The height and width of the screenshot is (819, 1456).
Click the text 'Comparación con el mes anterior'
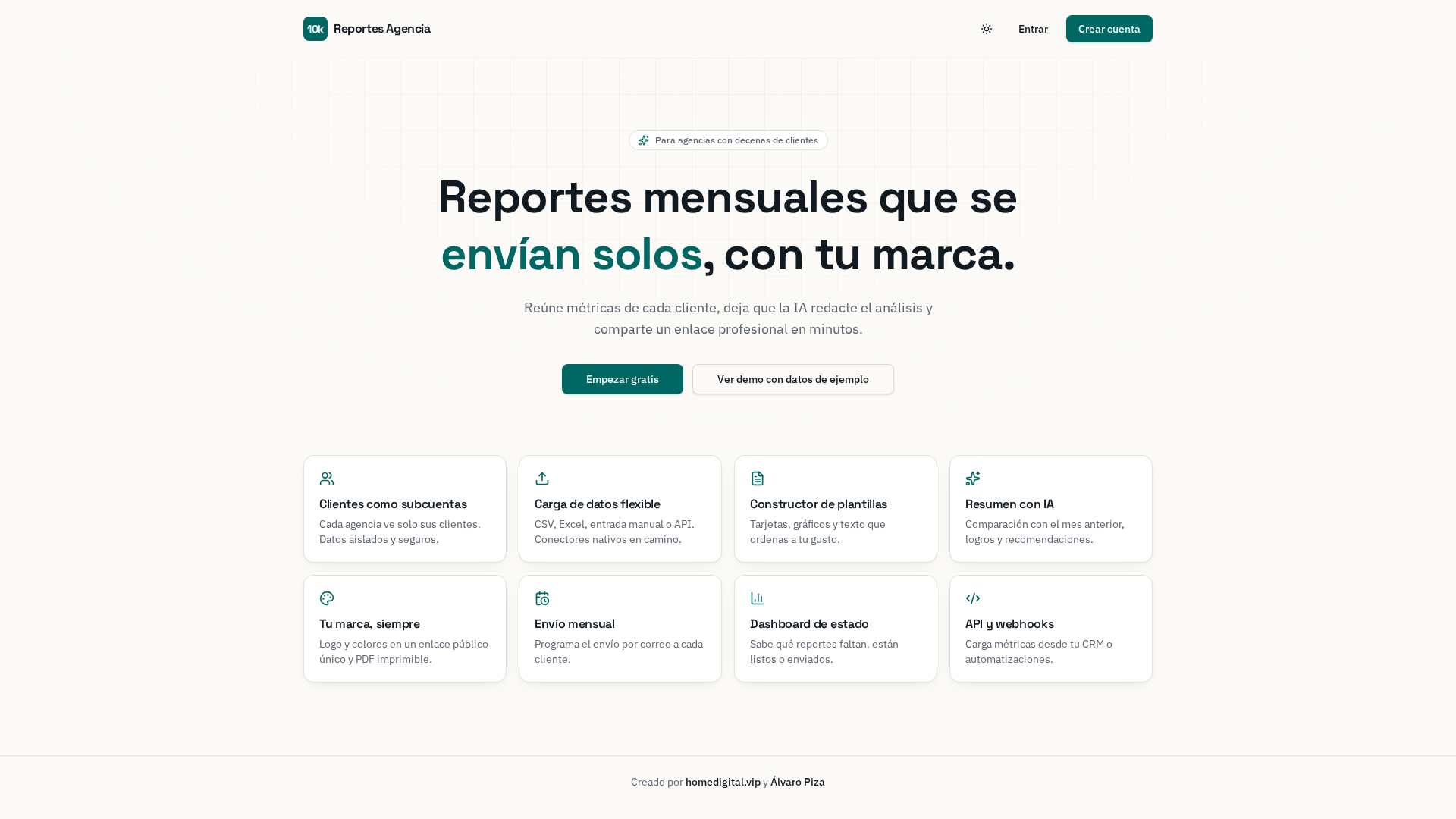pyautogui.click(x=1044, y=524)
